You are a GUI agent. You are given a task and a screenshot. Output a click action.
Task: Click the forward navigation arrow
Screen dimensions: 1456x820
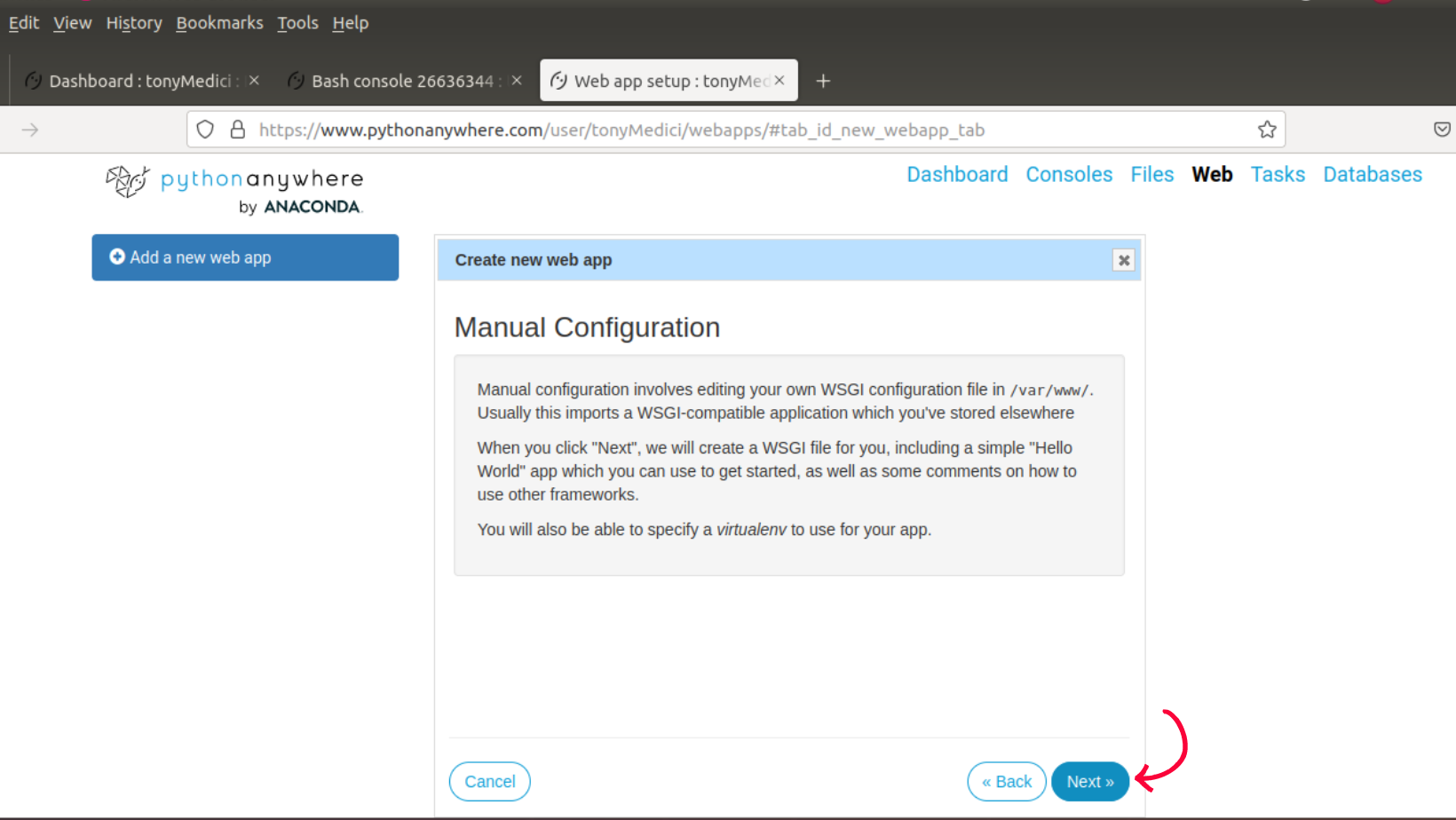tap(30, 130)
